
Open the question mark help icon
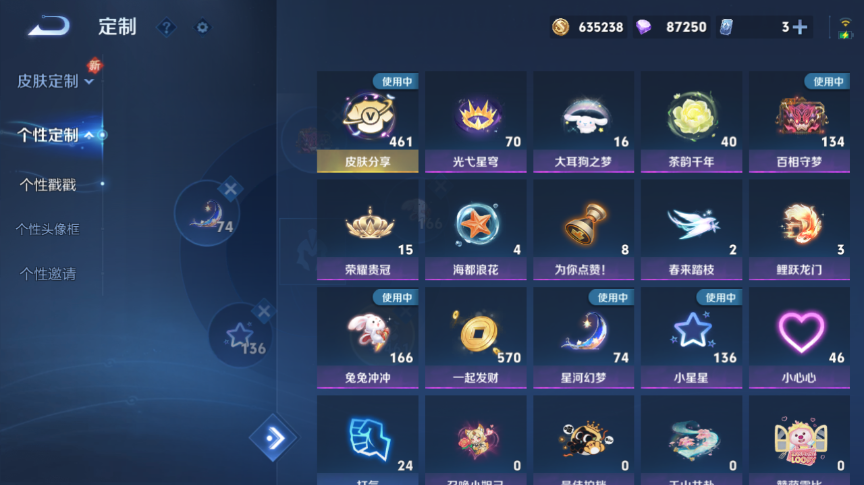(166, 27)
